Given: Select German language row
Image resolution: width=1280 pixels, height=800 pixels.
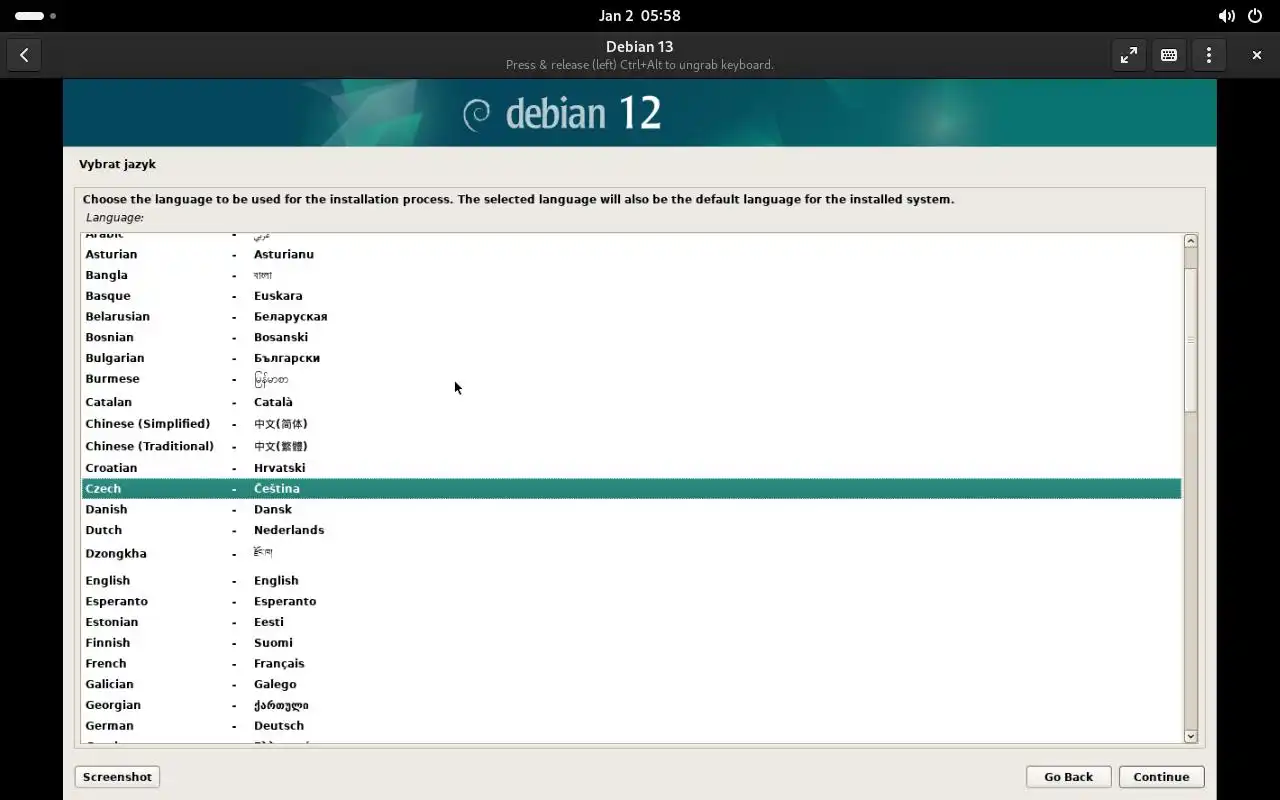Looking at the screenshot, I should click(631, 726).
